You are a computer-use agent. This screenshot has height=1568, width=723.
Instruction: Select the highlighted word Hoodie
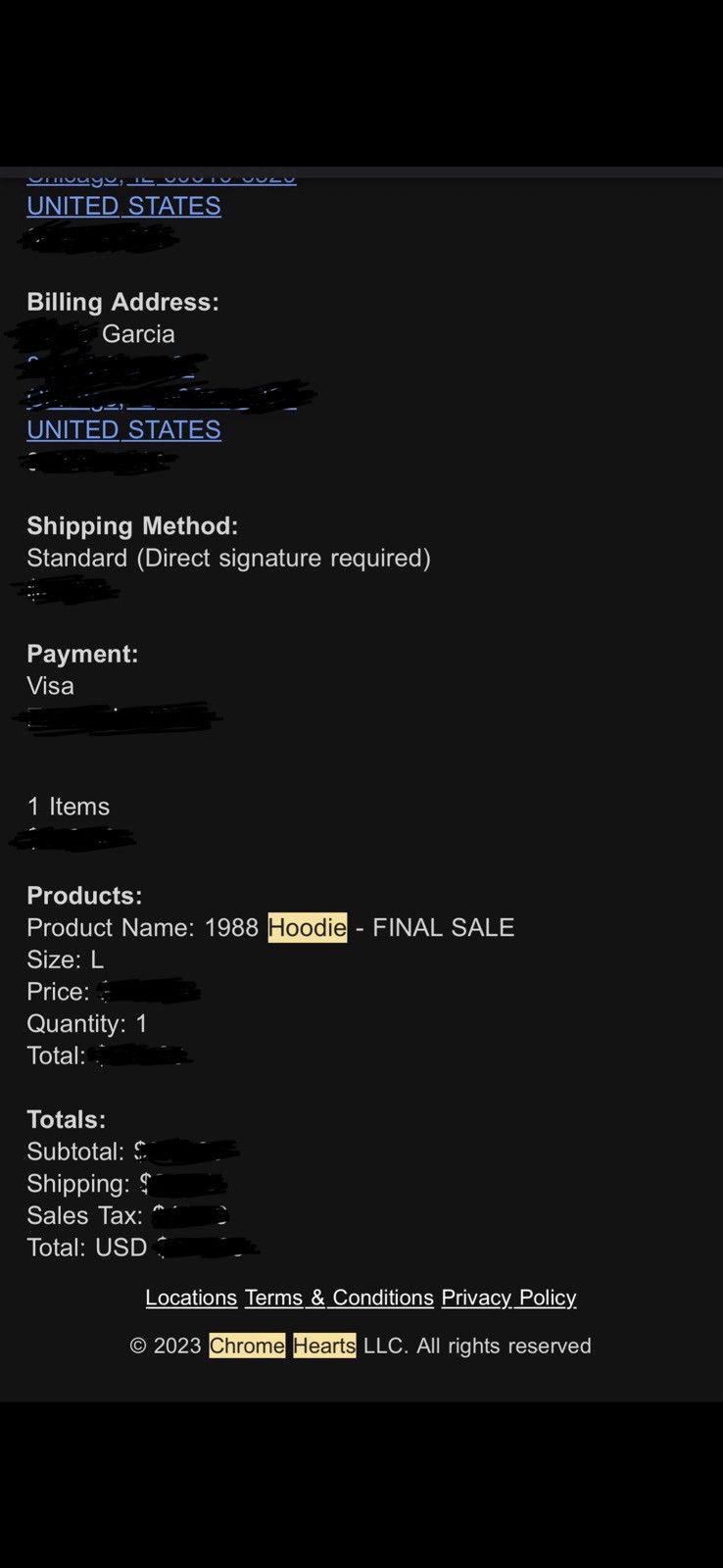click(x=308, y=927)
